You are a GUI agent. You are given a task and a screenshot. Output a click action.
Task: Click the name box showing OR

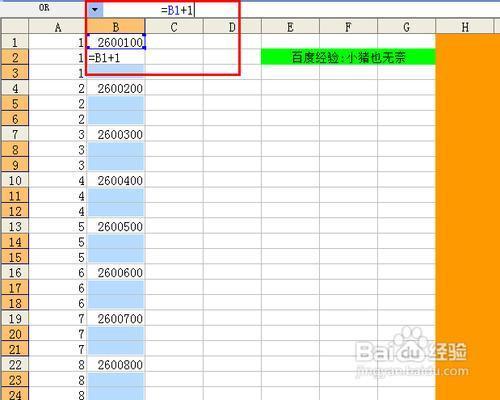[x=44, y=8]
